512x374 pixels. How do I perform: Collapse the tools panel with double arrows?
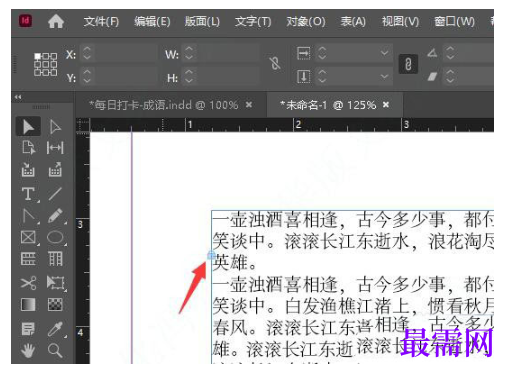(x=18, y=97)
